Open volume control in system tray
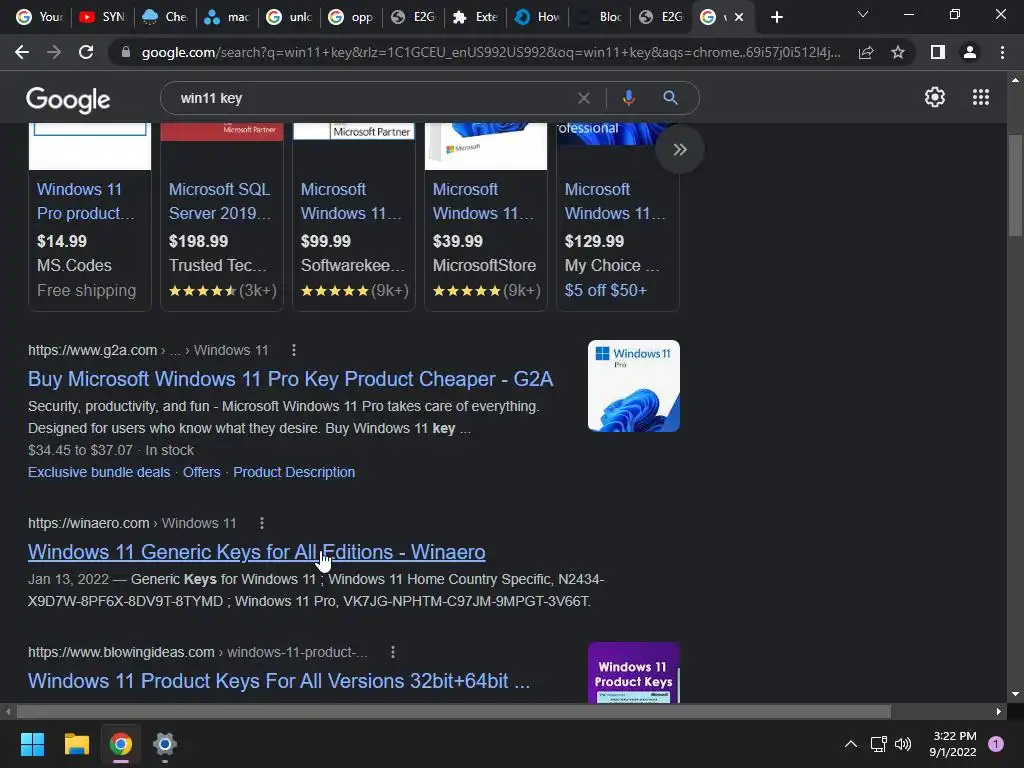 pos(903,744)
